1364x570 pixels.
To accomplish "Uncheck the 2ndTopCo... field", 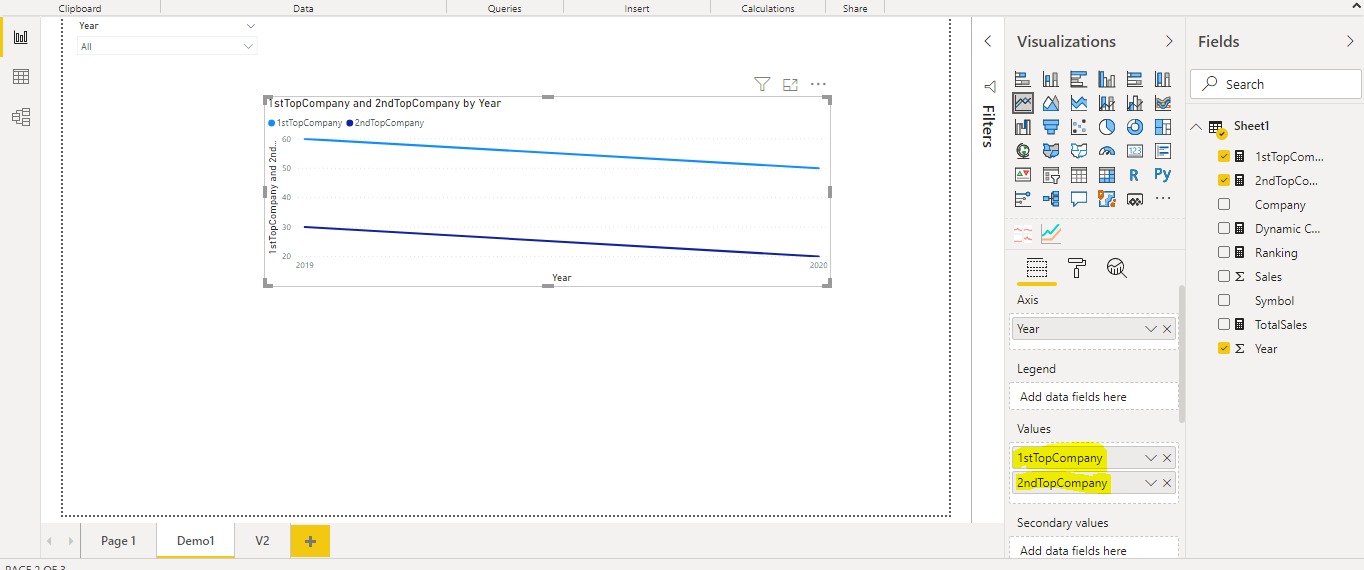I will (1224, 181).
